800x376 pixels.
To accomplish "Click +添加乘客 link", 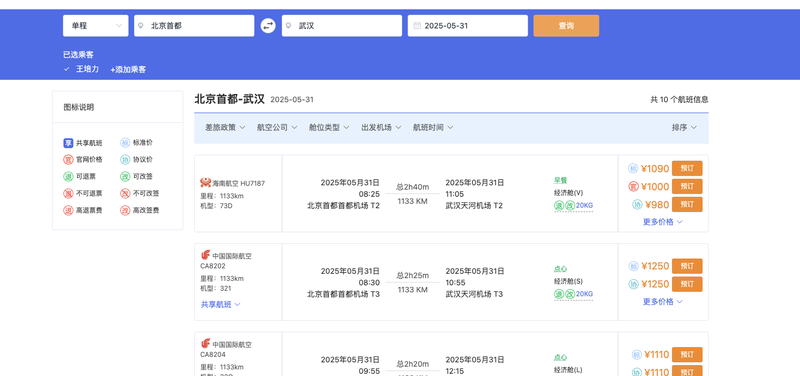I will tap(128, 69).
